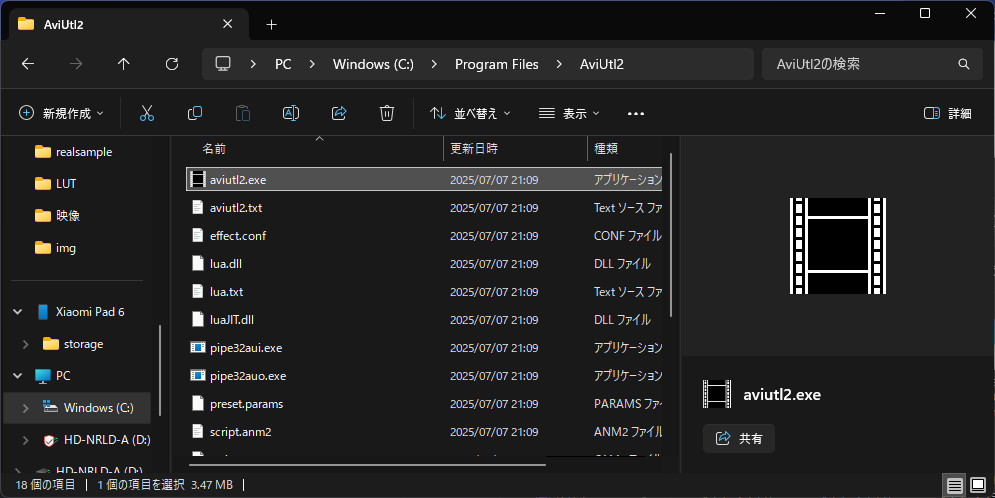
Task: Select the preset.params file
Action: [x=425, y=403]
